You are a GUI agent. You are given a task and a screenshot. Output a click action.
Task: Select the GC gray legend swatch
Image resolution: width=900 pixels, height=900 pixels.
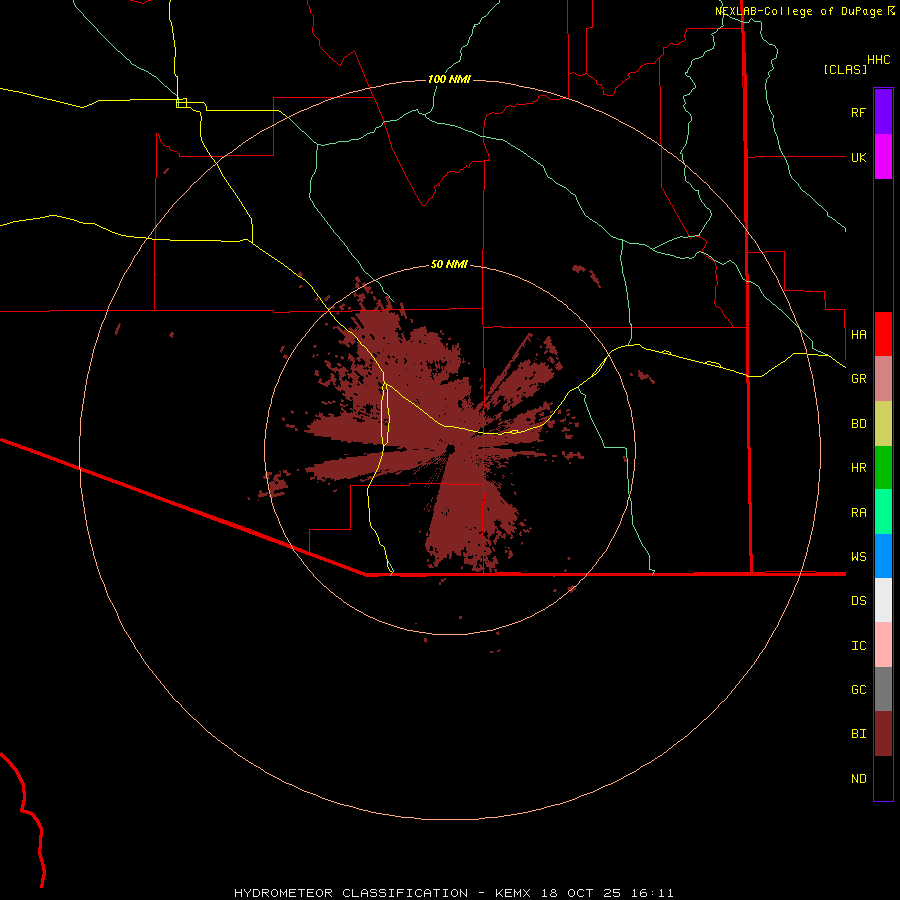883,689
